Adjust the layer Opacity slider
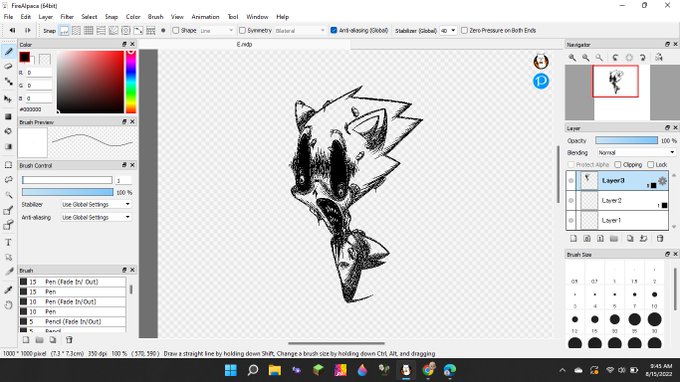The height and width of the screenshot is (382, 680). [626, 140]
